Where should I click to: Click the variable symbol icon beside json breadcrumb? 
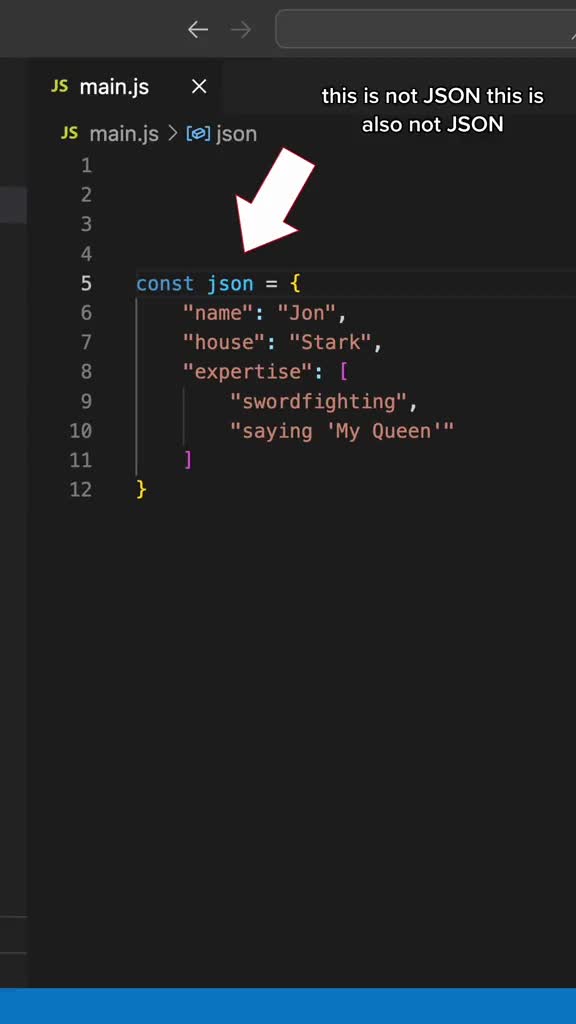click(198, 134)
